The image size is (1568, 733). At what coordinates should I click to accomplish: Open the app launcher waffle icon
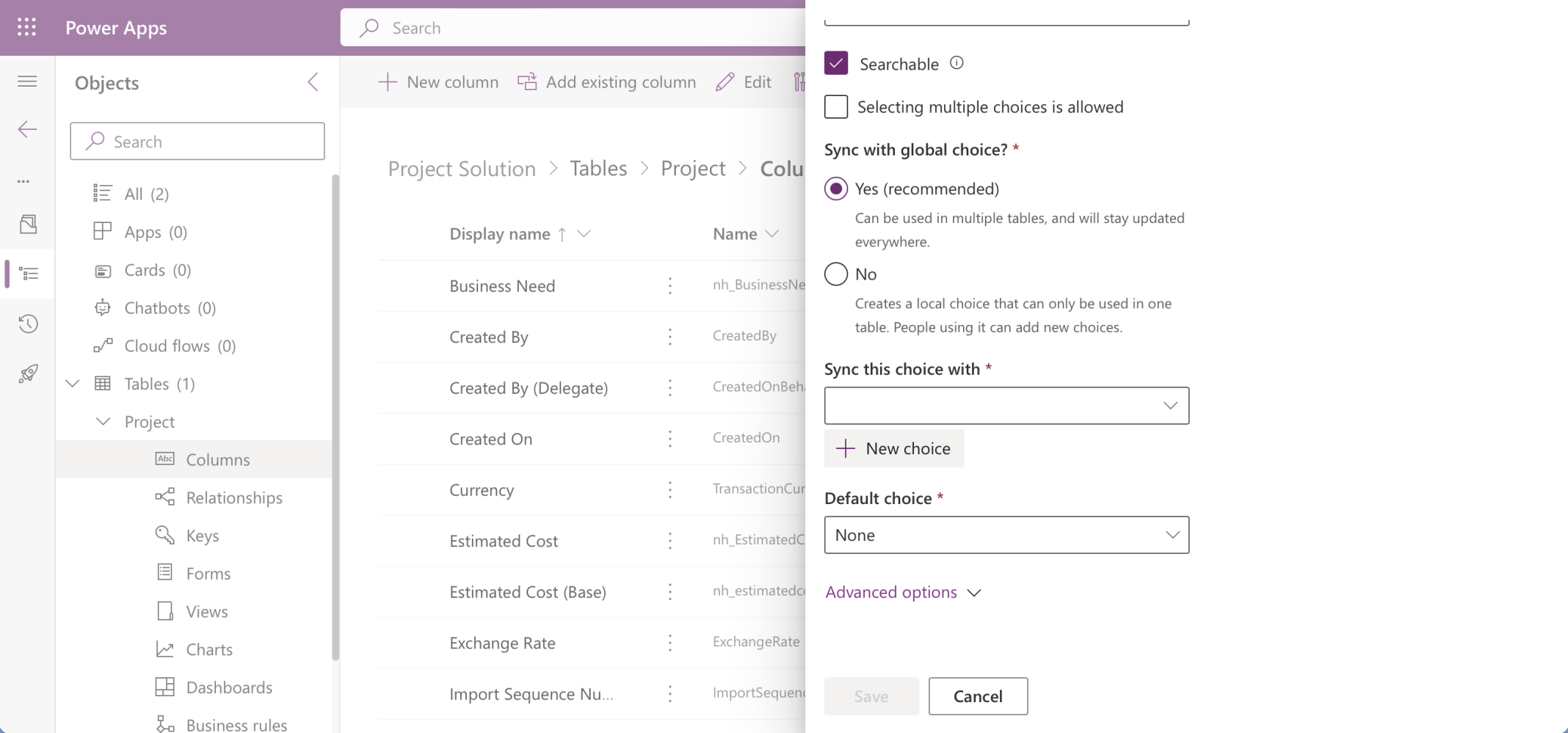(x=26, y=27)
